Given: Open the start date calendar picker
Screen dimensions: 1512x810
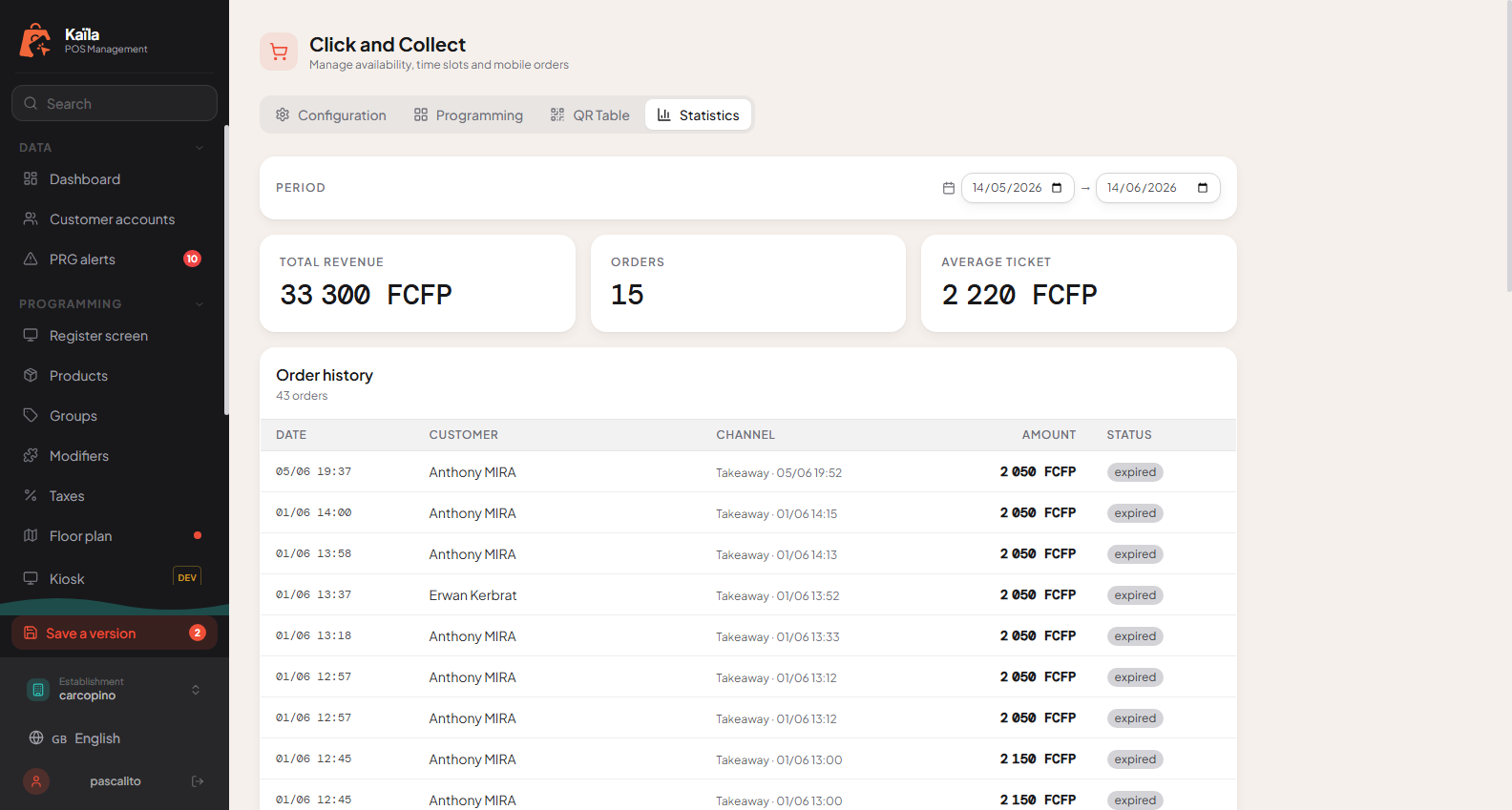Looking at the screenshot, I should pyautogui.click(x=1057, y=188).
